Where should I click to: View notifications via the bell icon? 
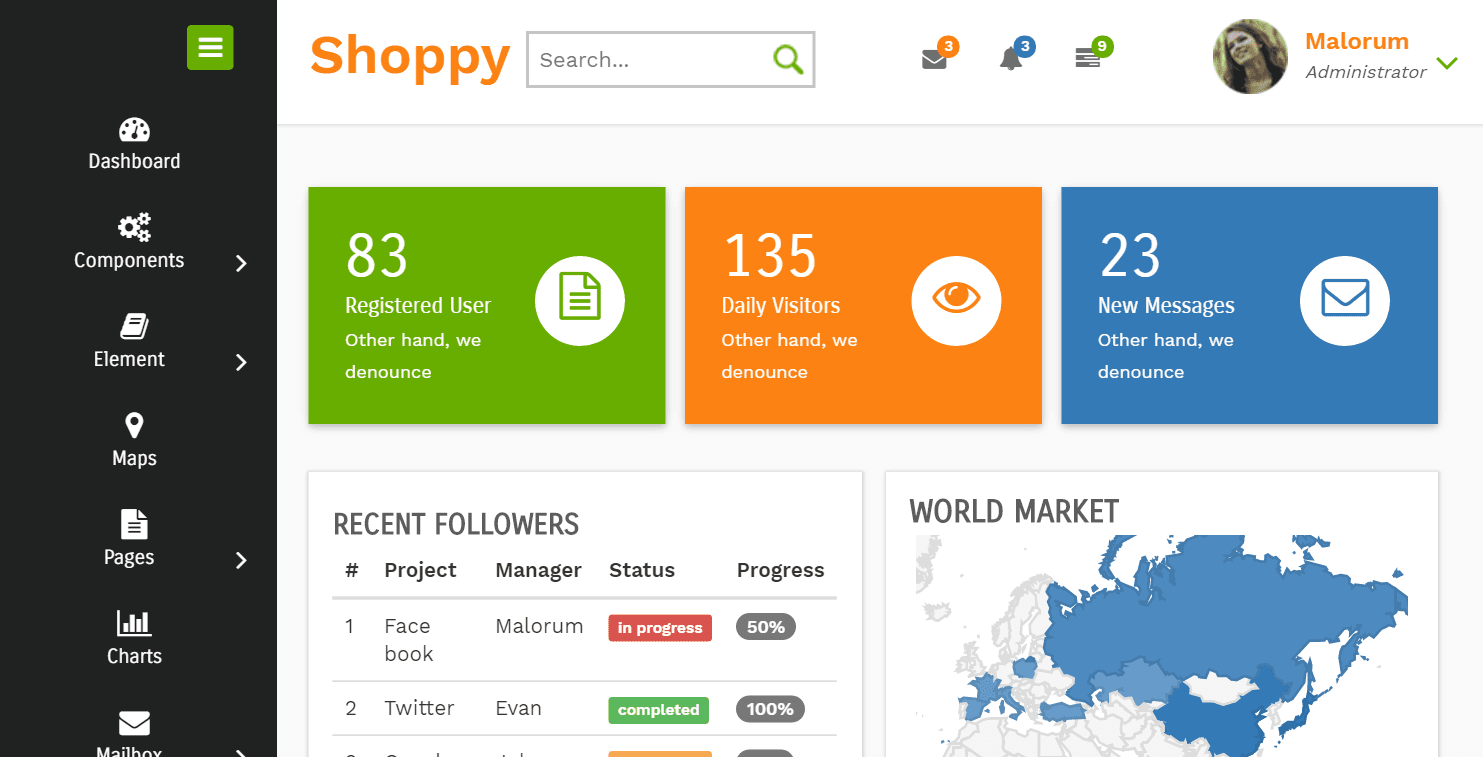[1011, 59]
